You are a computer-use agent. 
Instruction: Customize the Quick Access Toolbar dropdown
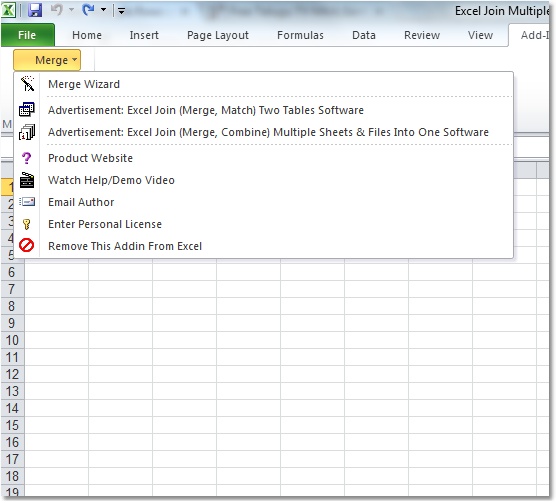tap(121, 11)
